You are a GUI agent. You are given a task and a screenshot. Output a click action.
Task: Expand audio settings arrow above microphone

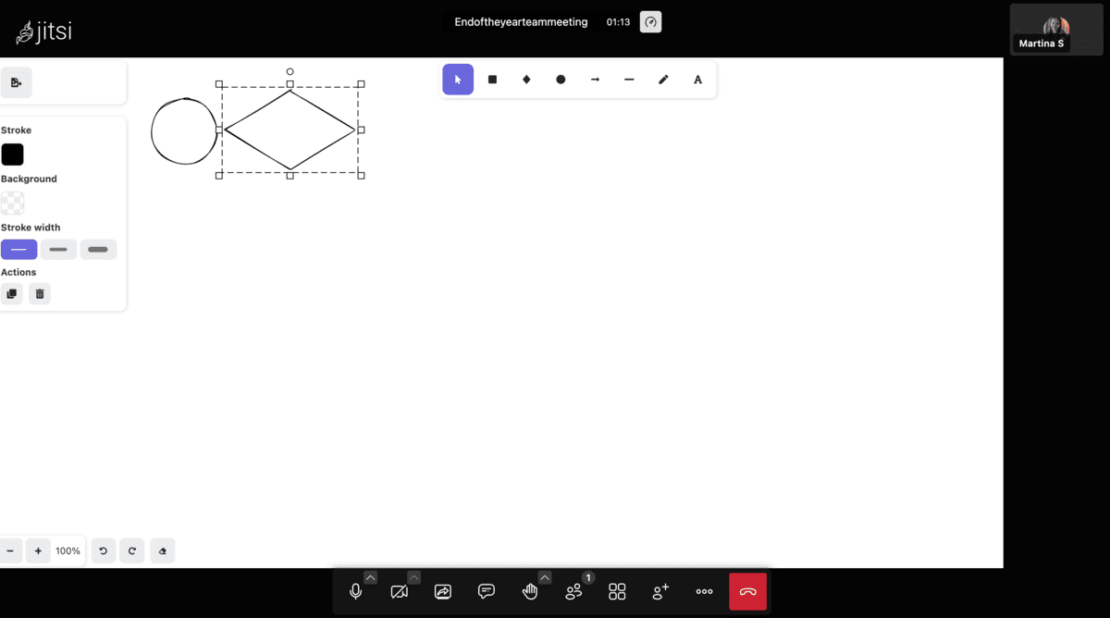[x=370, y=577]
